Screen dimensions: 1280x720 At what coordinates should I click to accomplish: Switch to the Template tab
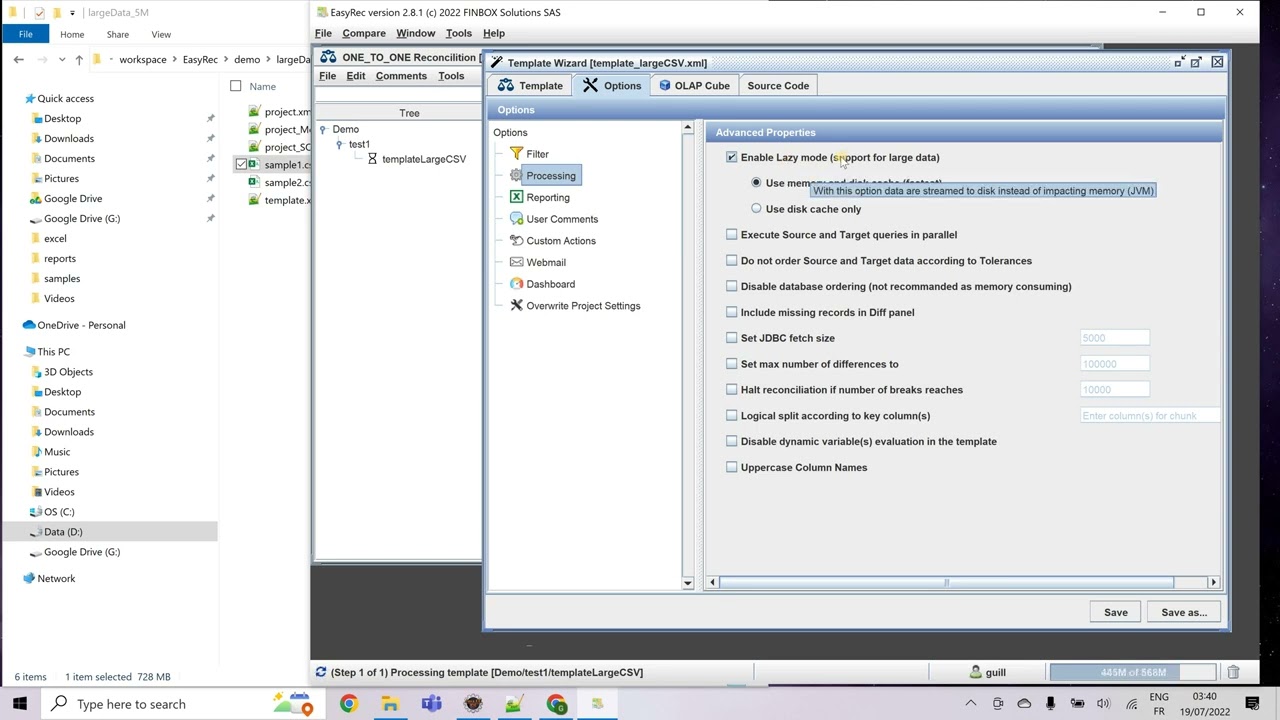click(x=530, y=86)
